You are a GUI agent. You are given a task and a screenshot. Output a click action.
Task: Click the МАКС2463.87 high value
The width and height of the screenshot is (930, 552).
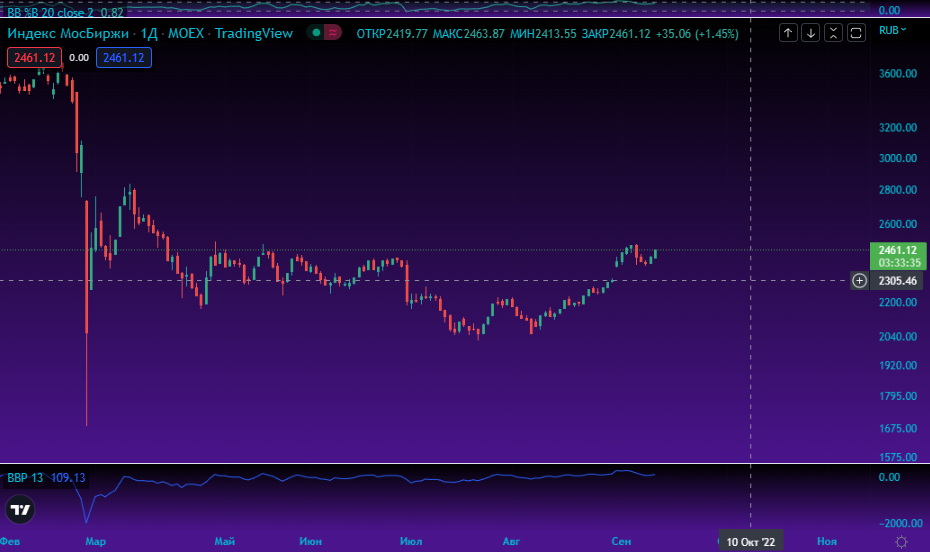[x=469, y=34]
